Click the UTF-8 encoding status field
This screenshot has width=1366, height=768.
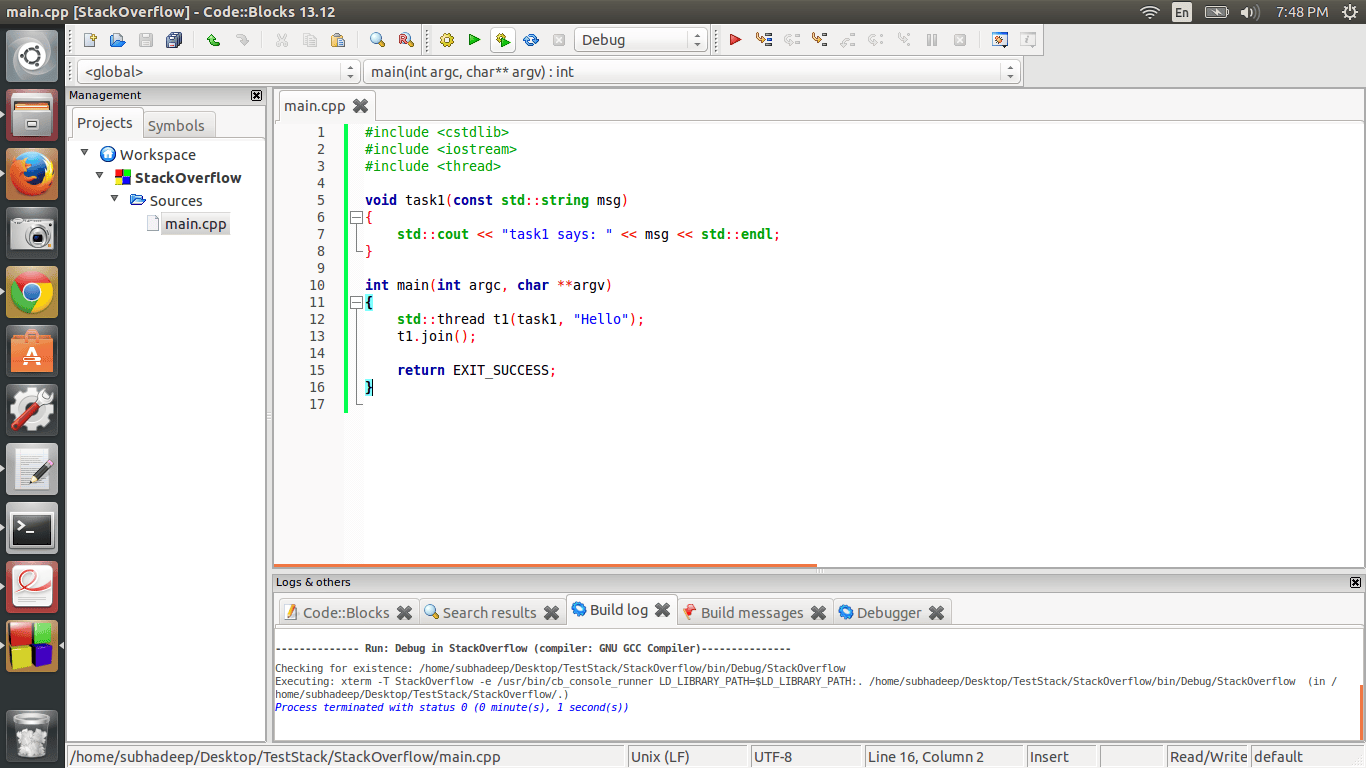[x=805, y=757]
